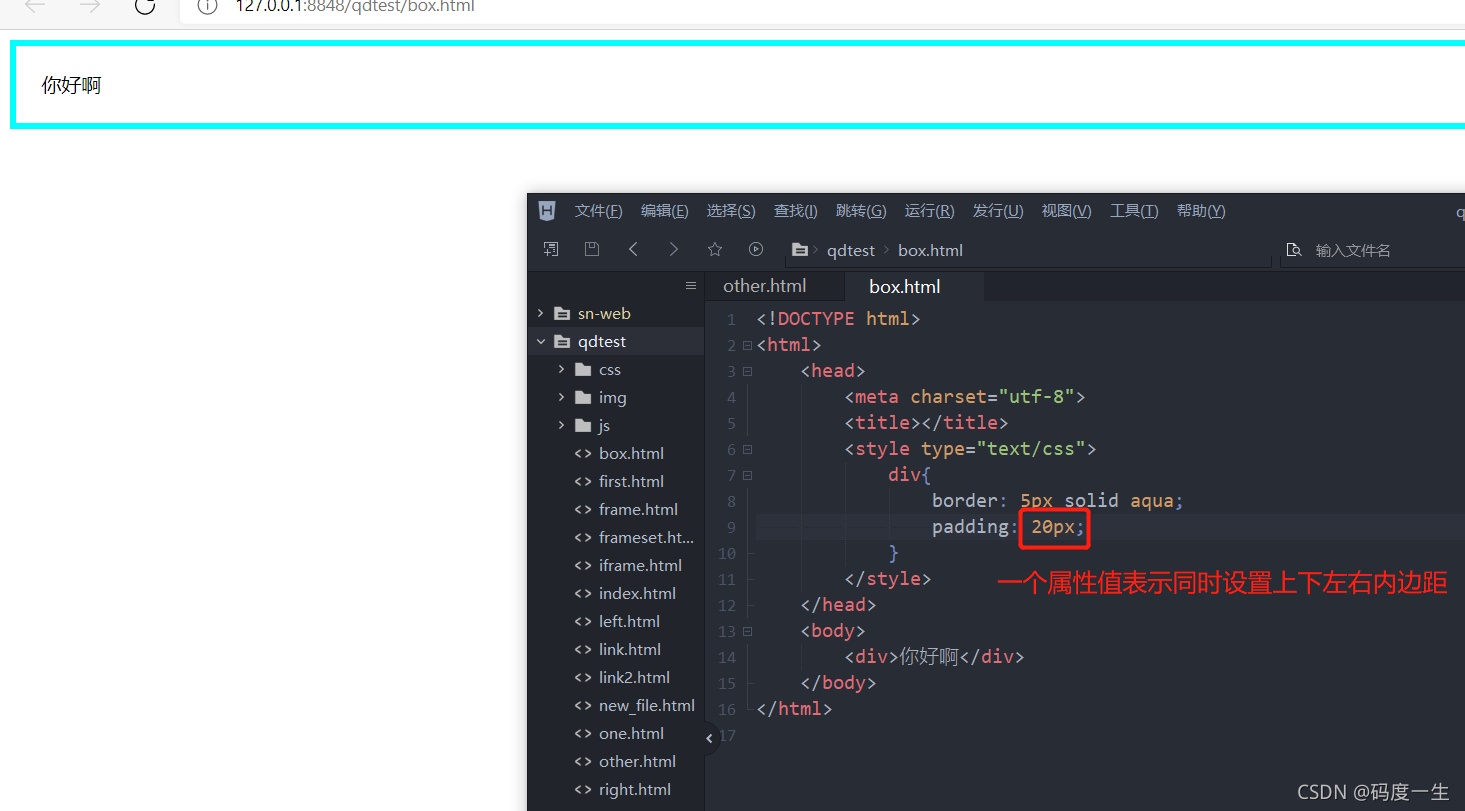This screenshot has height=811, width=1465.
Task: Click the browser reload button
Action: pos(145,6)
